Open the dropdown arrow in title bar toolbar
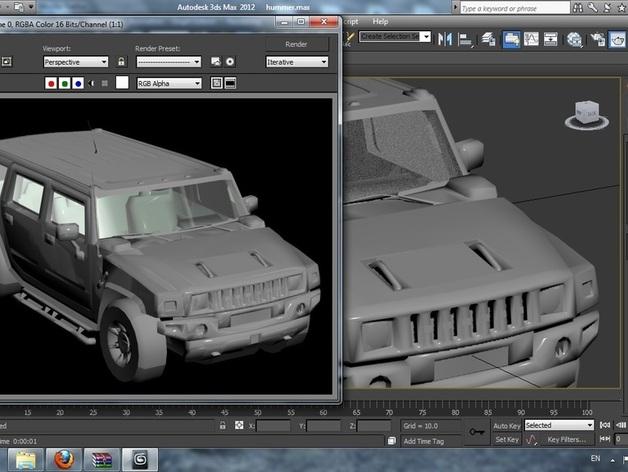 click(31, 6)
